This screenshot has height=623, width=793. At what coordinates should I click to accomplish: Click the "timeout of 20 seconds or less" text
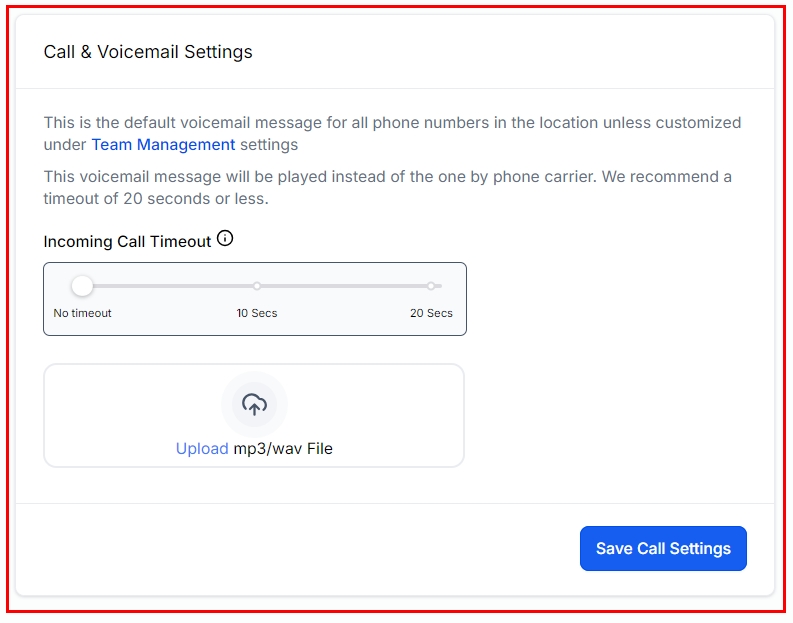click(x=155, y=198)
